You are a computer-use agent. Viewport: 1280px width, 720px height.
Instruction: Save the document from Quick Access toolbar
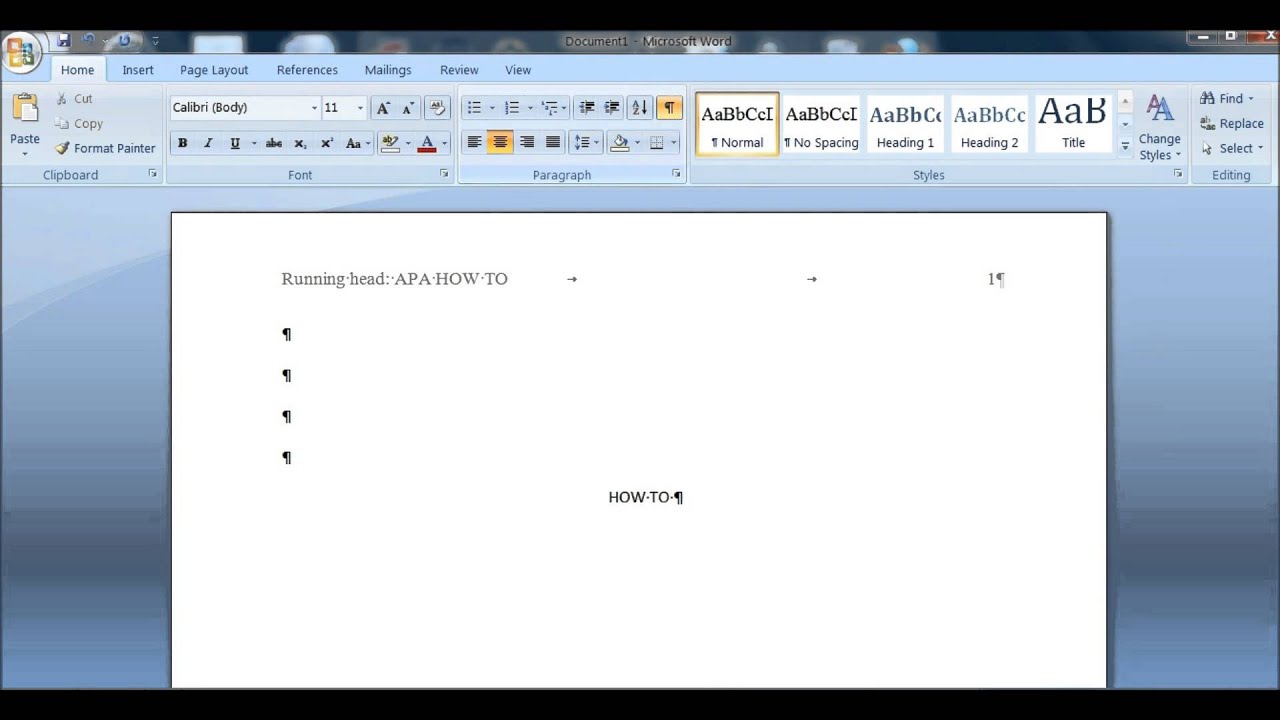click(x=64, y=41)
